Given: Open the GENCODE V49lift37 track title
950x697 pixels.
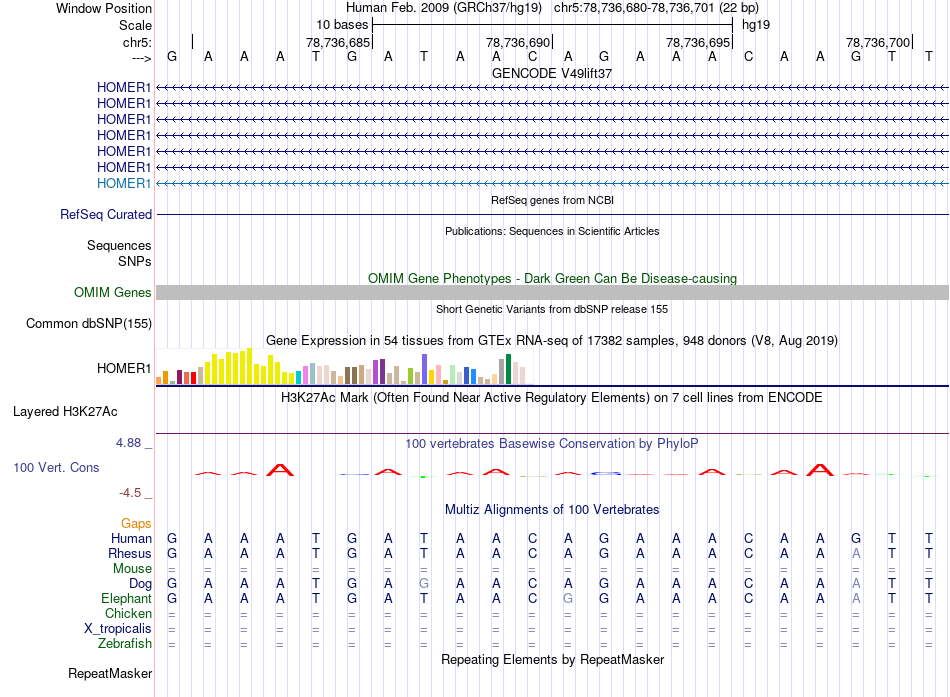Looking at the screenshot, I should [552, 73].
